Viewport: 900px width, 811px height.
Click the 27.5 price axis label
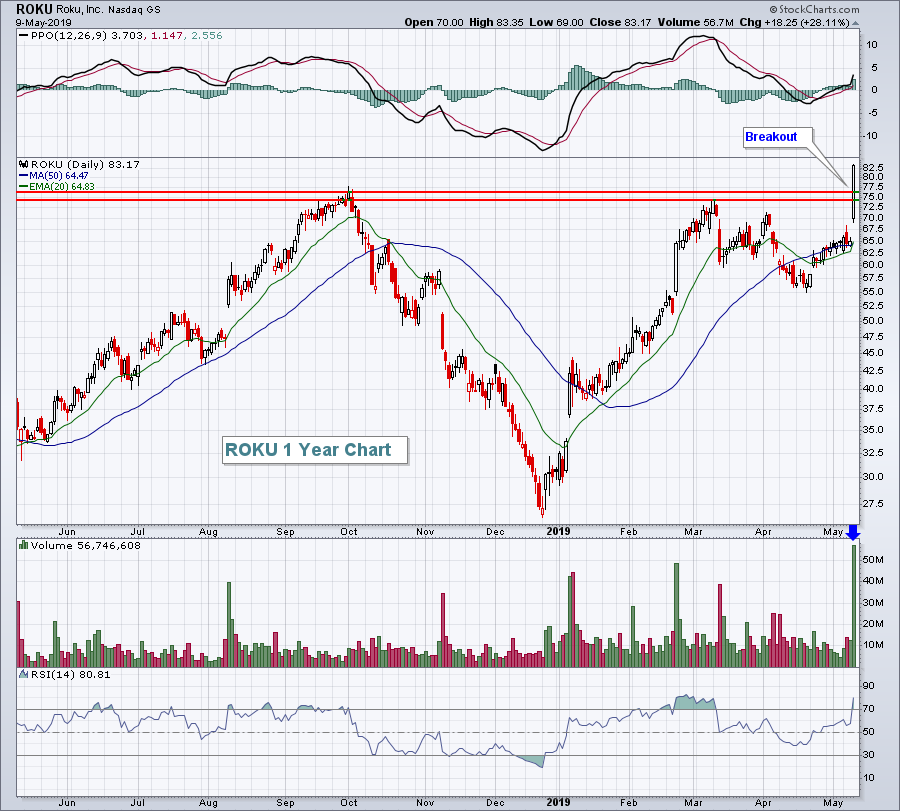pyautogui.click(x=872, y=503)
